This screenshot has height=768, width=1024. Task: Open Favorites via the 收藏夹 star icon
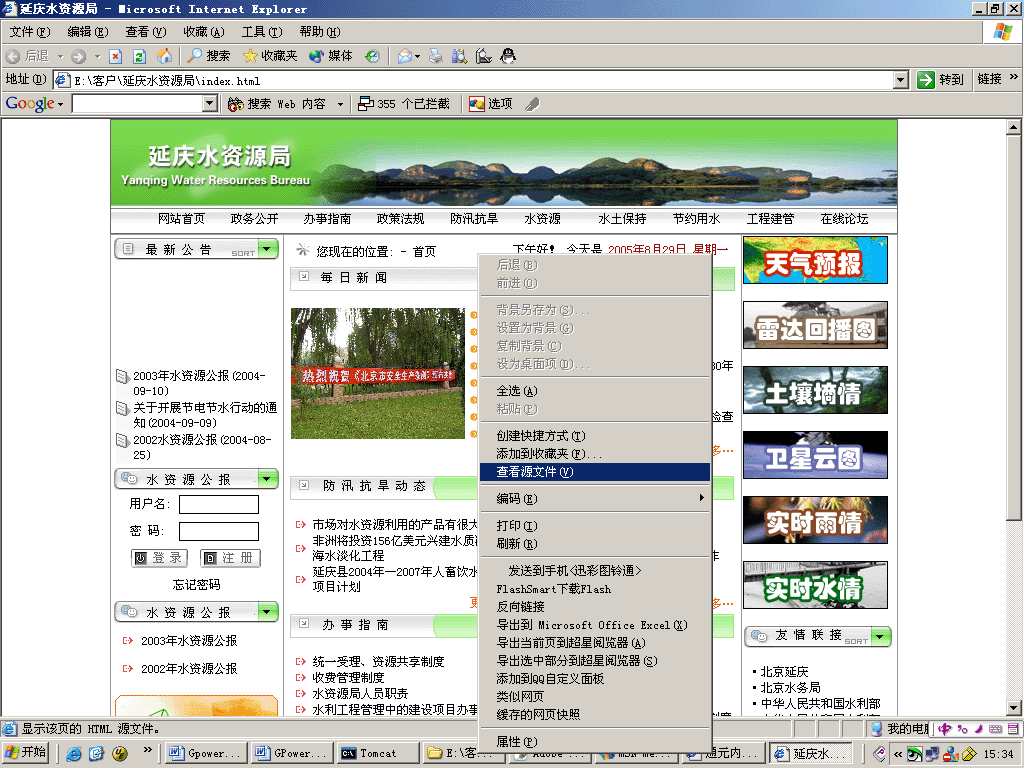pos(250,56)
